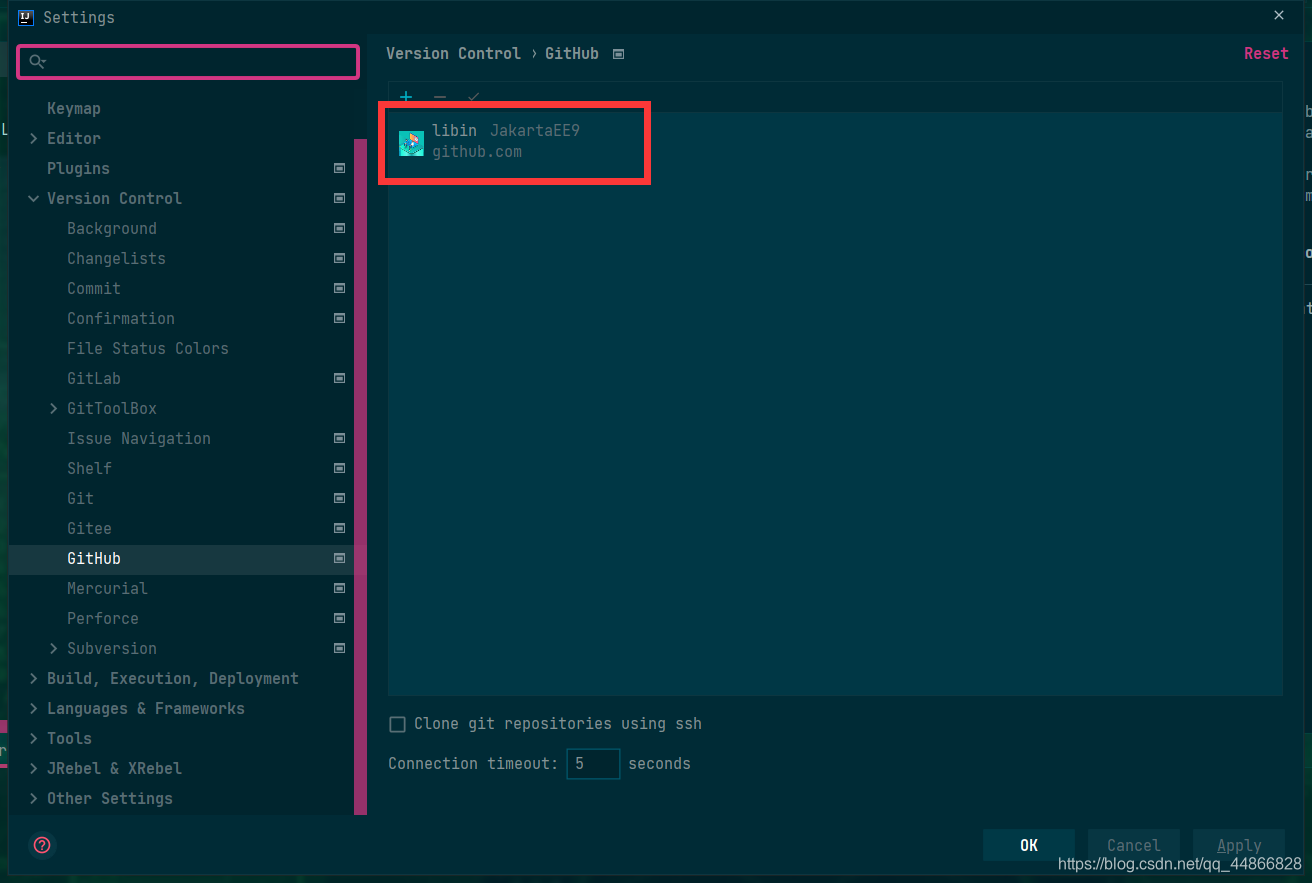
Task: Select the GitLab settings item
Action: pyautogui.click(x=94, y=378)
